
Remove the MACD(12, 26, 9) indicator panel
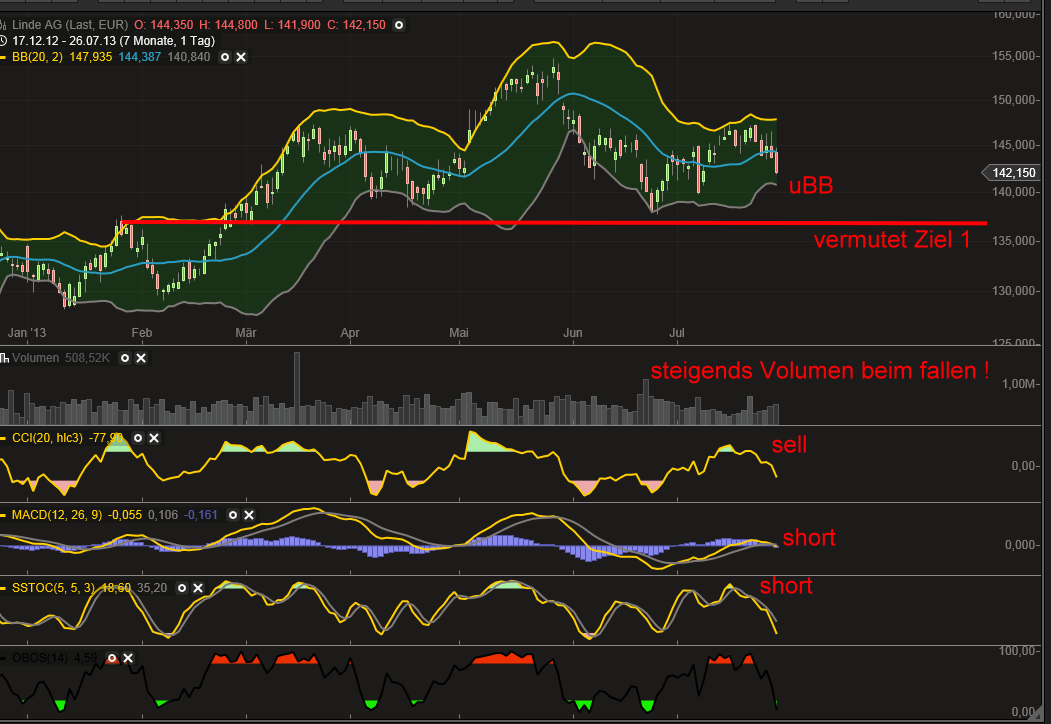[x=249, y=515]
